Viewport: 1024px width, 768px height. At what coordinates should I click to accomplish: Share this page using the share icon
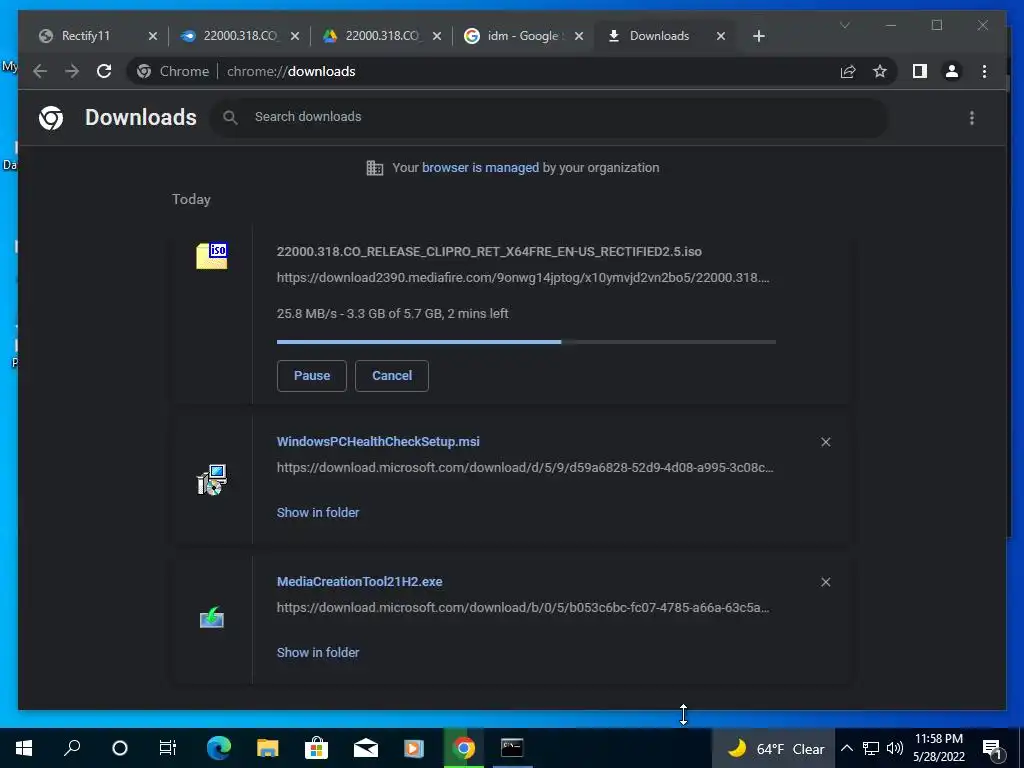click(x=848, y=71)
